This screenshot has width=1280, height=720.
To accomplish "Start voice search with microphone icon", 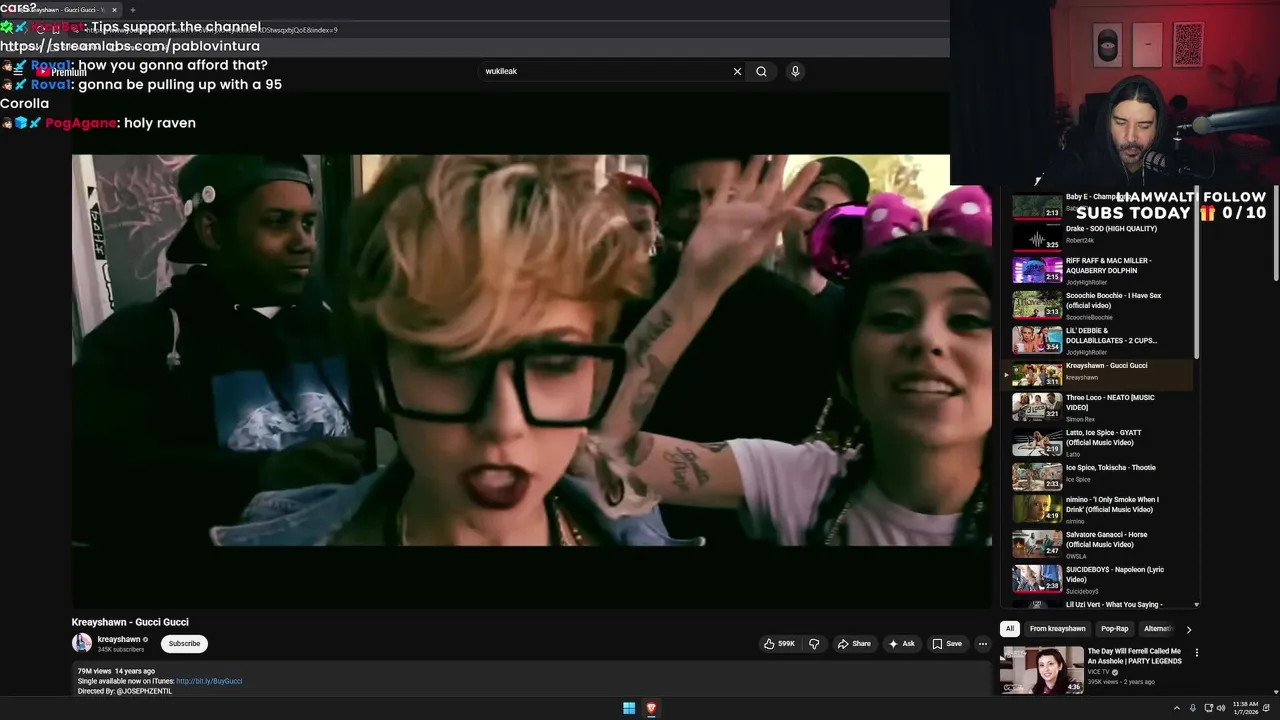I will click(x=795, y=71).
